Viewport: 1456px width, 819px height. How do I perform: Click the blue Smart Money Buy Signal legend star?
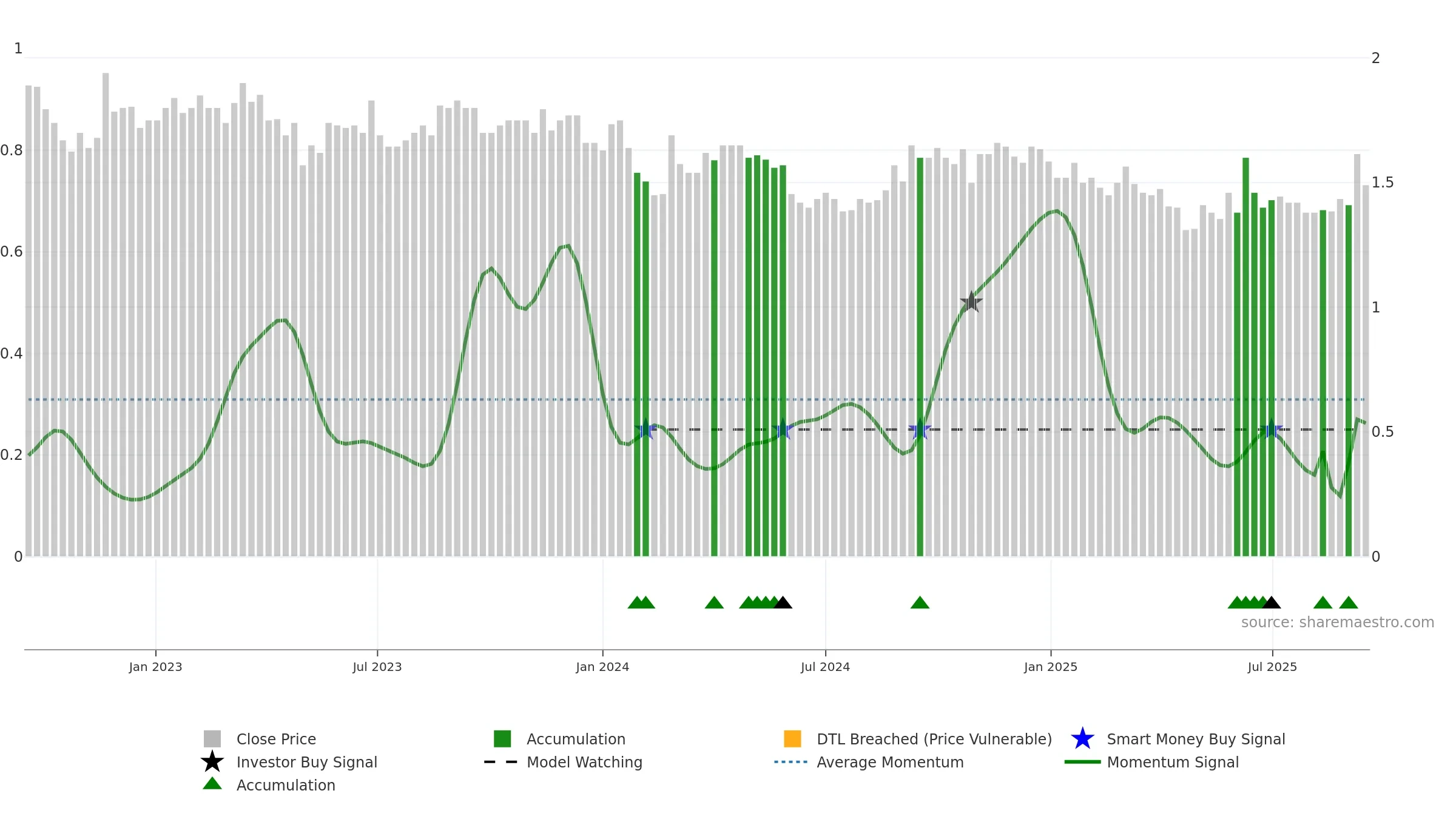tap(1082, 739)
